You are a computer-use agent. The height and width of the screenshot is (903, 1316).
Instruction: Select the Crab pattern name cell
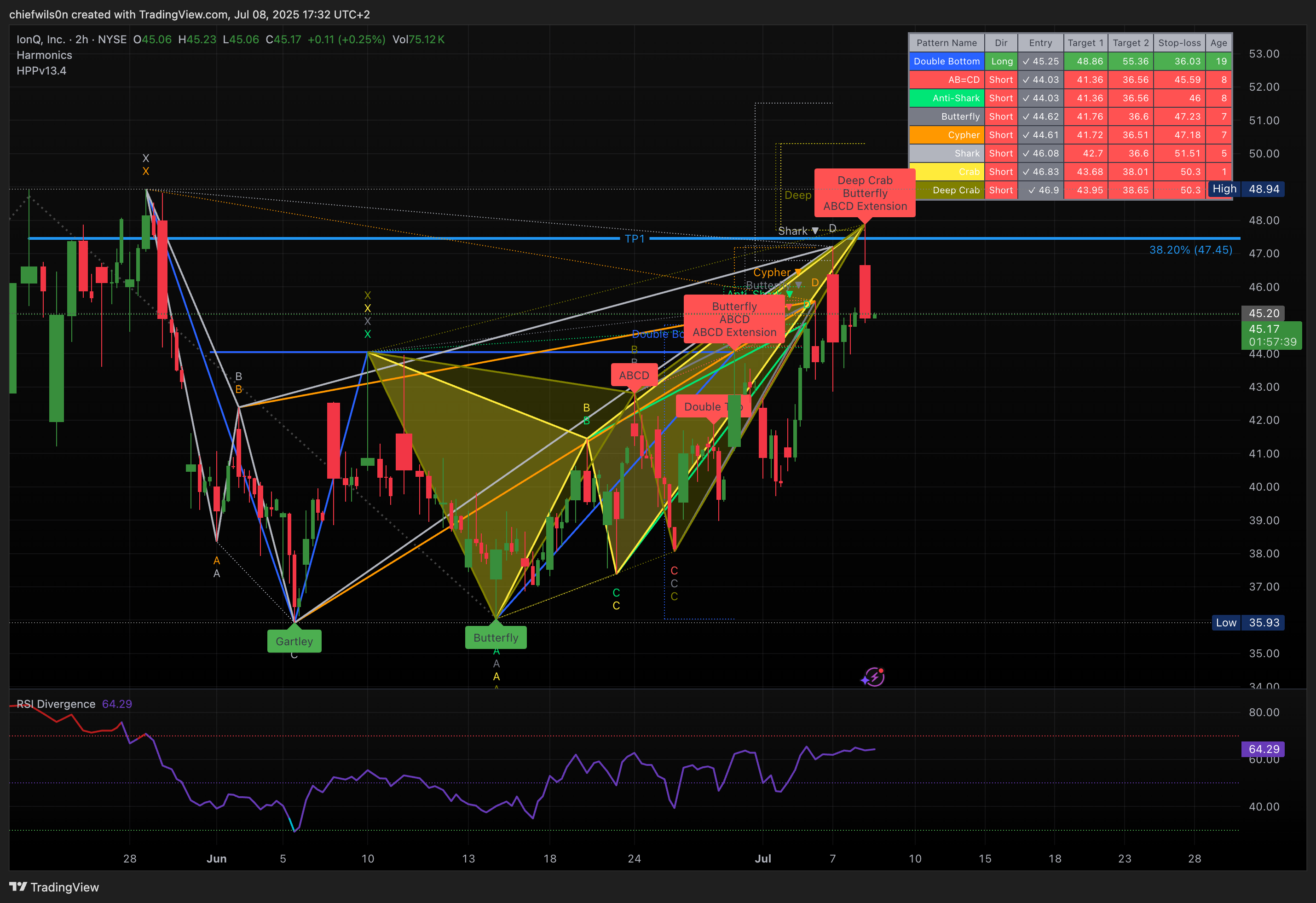[946, 172]
